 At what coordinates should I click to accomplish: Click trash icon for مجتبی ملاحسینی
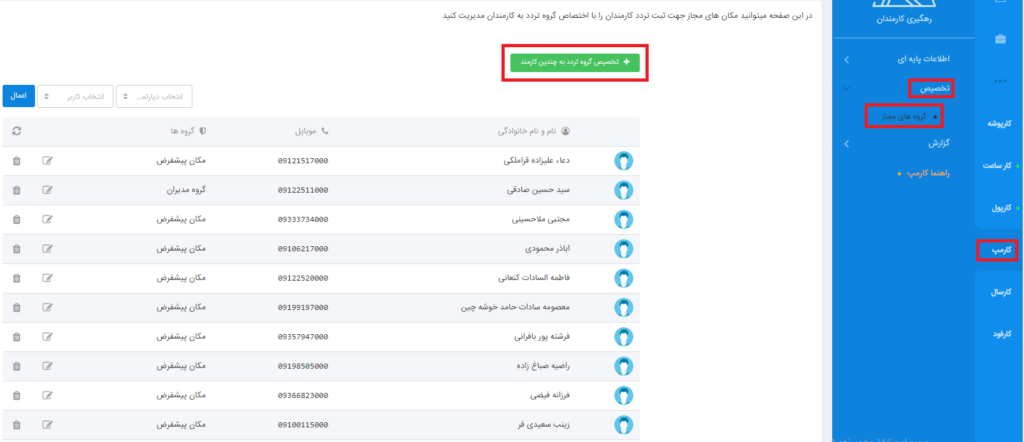16,218
